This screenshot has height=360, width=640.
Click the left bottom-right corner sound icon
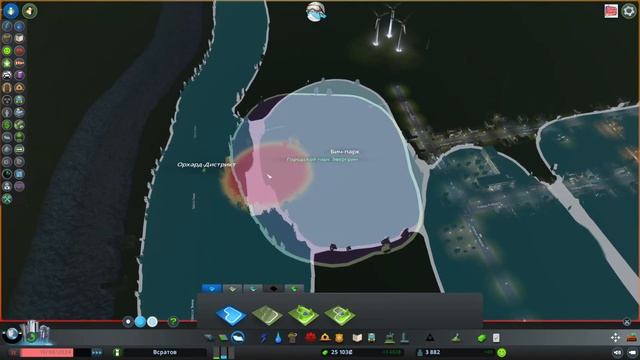coord(617,352)
